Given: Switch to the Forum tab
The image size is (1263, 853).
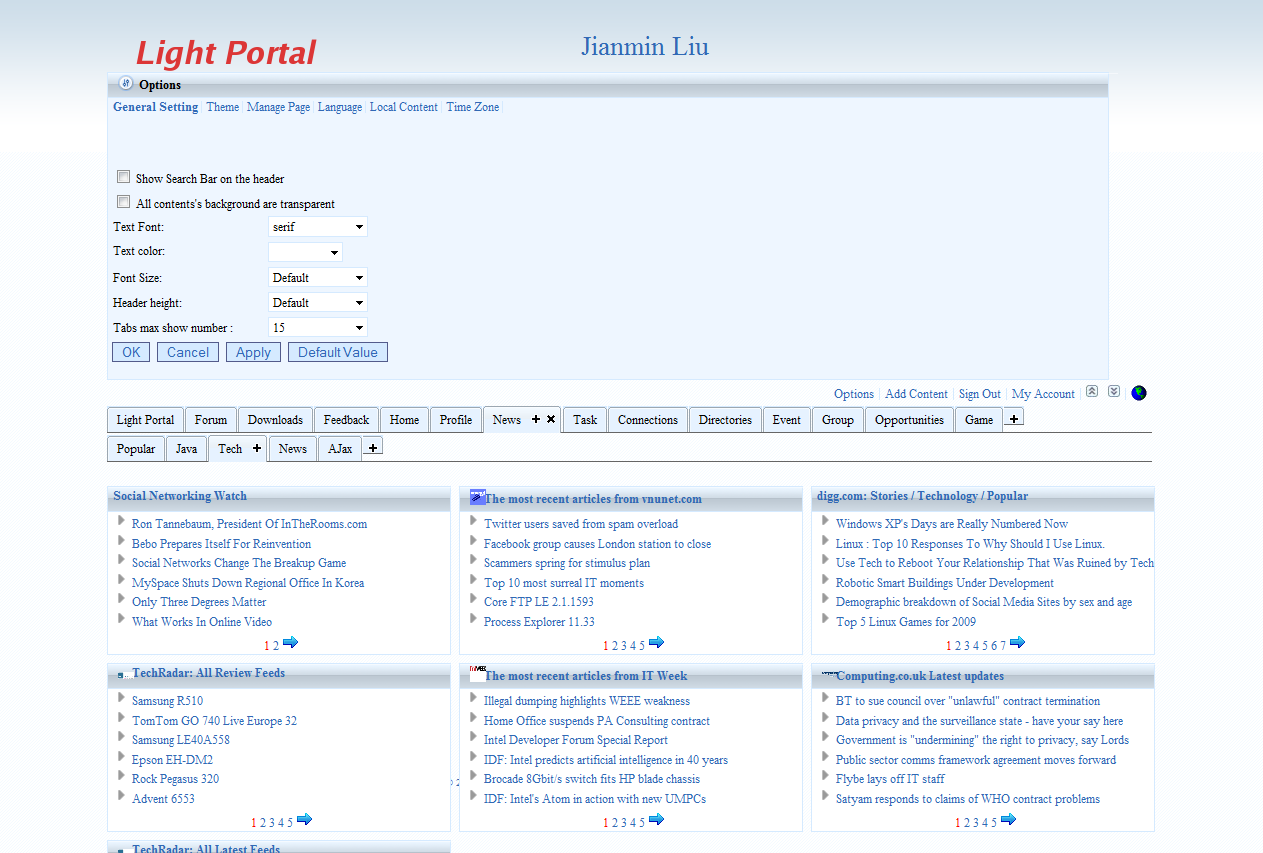Looking at the screenshot, I should pos(211,420).
